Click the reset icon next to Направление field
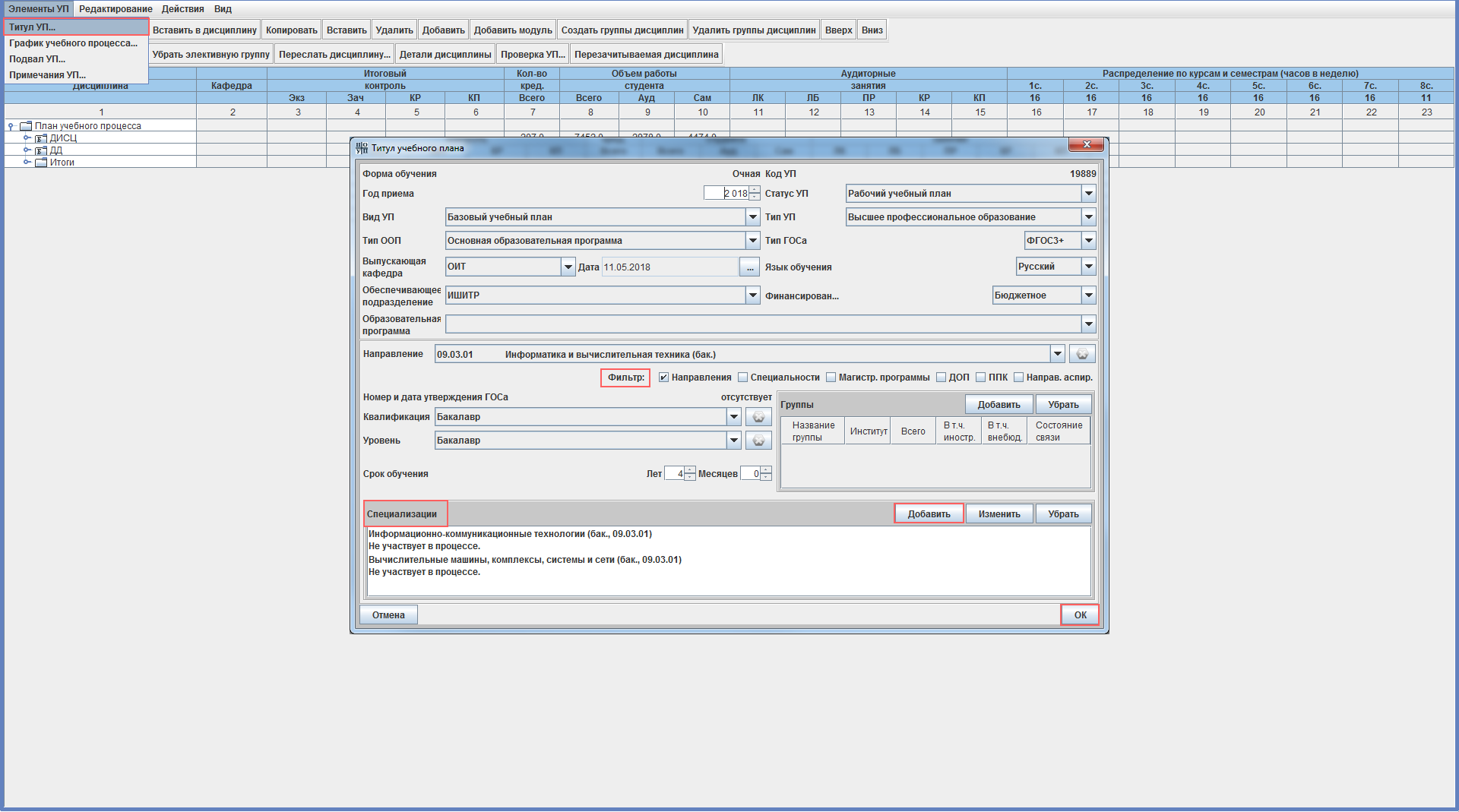1459x812 pixels. click(x=1082, y=354)
